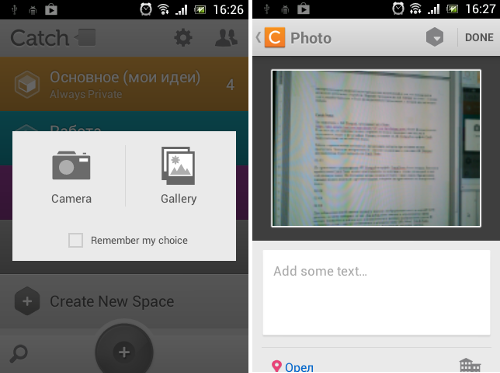Tap the pink location pin icon
500x373 pixels.
276,366
